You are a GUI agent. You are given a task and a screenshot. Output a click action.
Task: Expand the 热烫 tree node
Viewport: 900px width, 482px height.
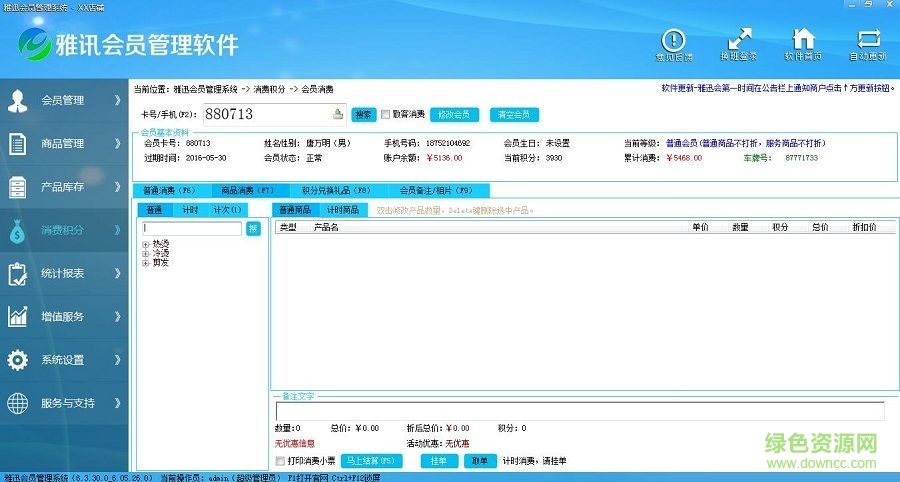[146, 244]
